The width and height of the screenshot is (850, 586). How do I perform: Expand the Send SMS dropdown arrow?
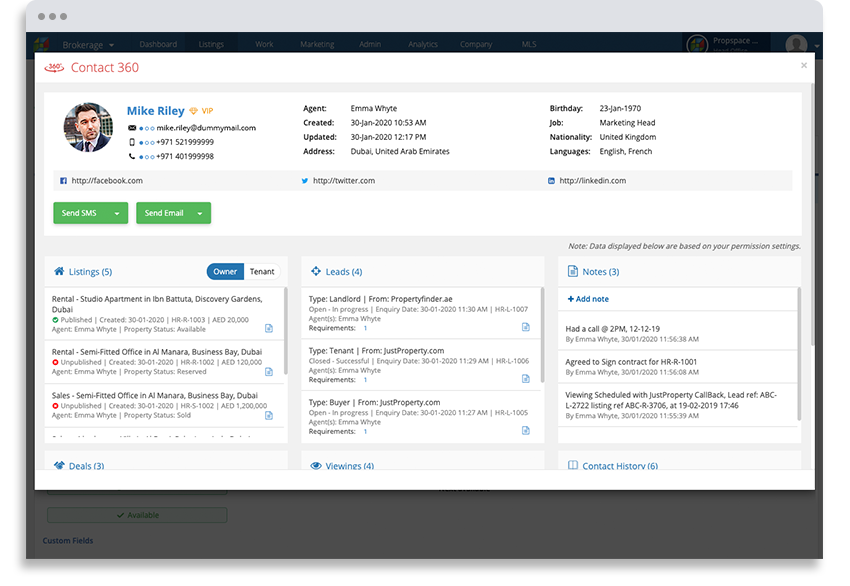point(117,214)
